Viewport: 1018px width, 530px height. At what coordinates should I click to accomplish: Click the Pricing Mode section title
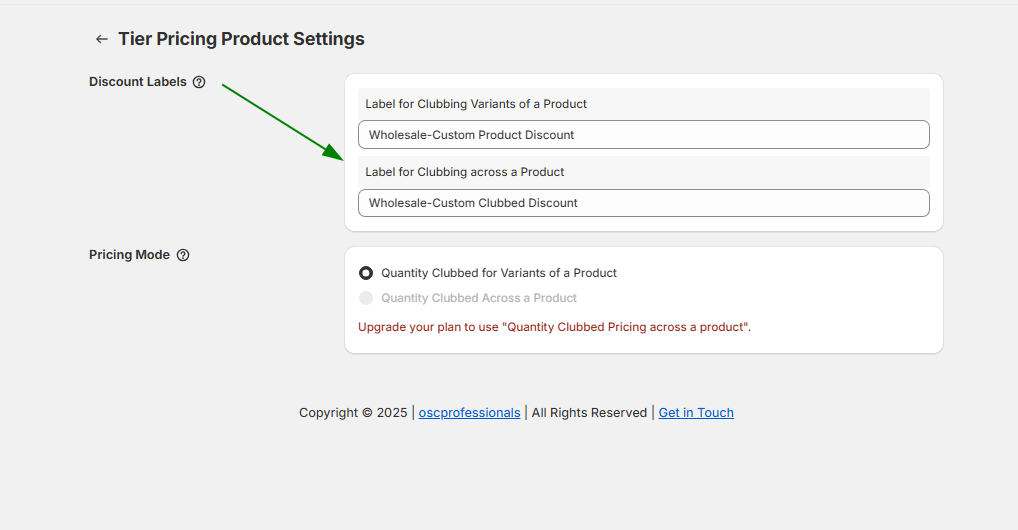click(129, 255)
